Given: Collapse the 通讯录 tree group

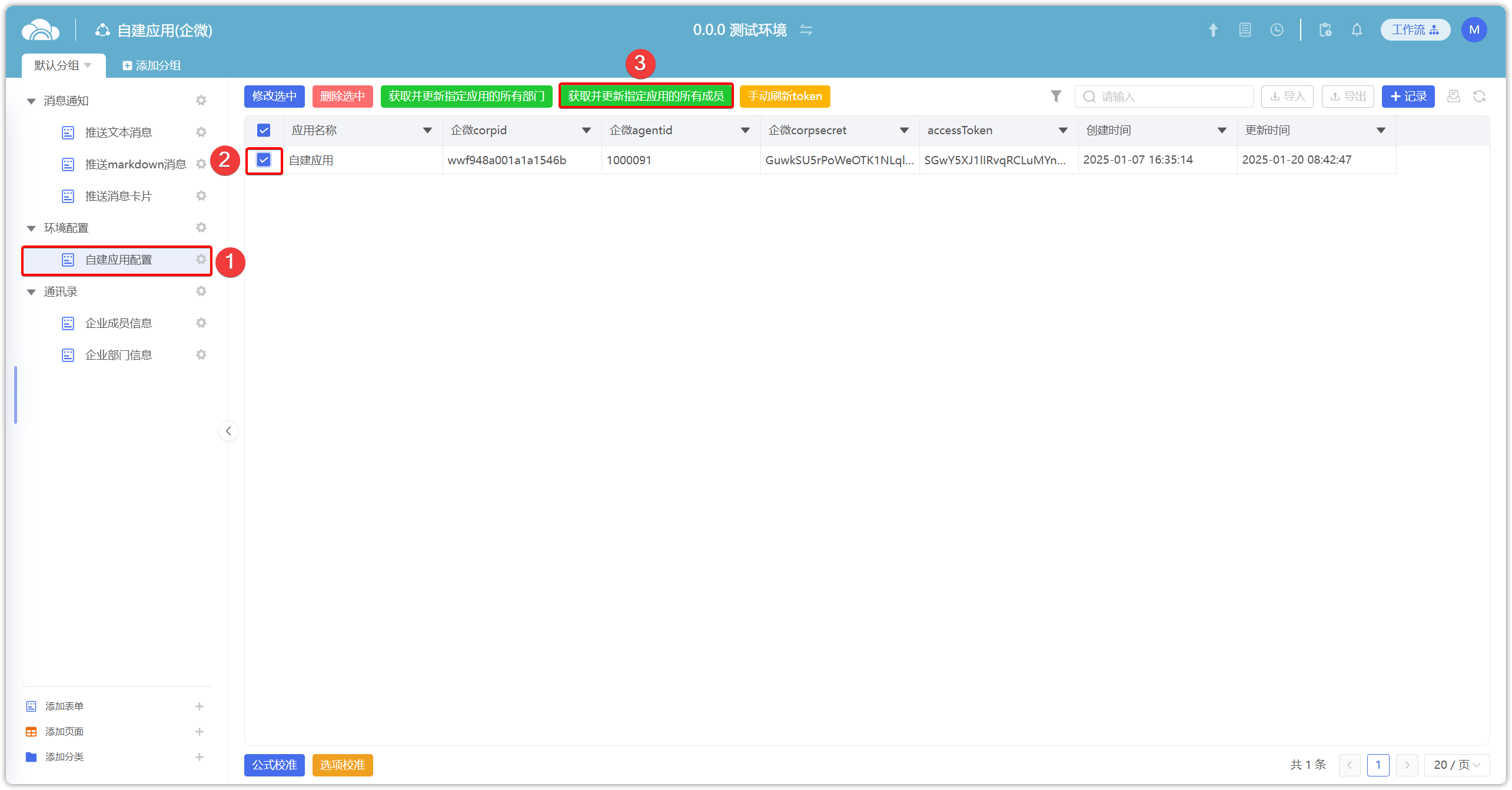Looking at the screenshot, I should tap(32, 292).
